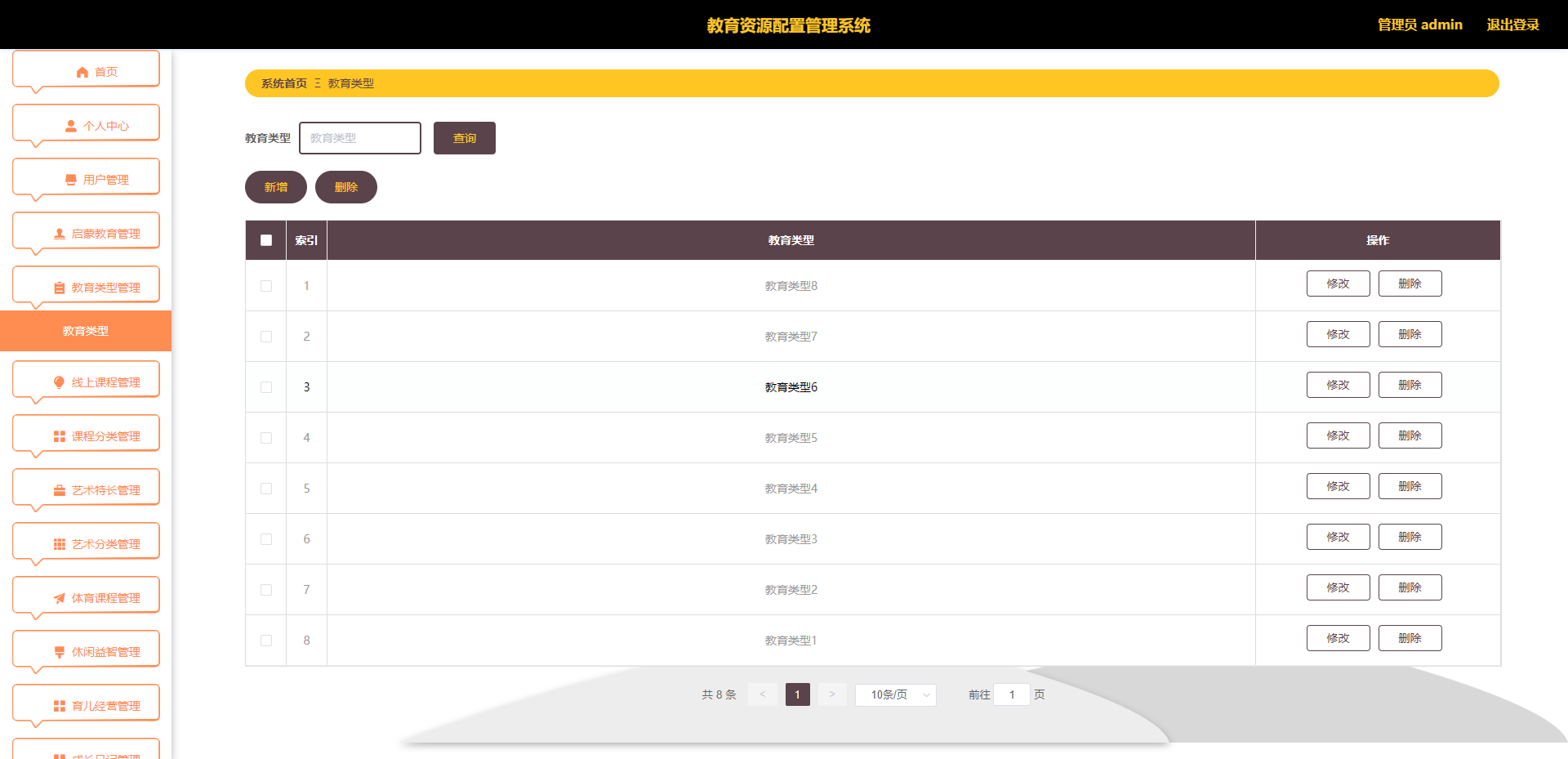This screenshot has width=1568, height=759.
Task: Click the 退出登录 logout link
Action: pos(1512,25)
